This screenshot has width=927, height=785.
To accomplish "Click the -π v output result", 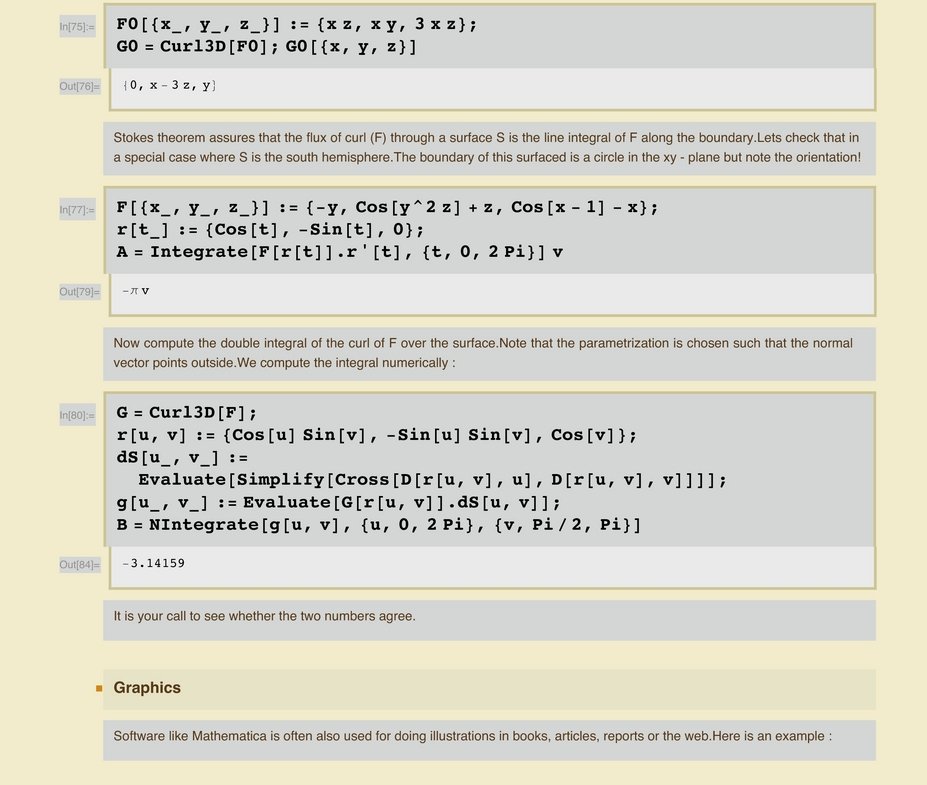I will pos(136,291).
